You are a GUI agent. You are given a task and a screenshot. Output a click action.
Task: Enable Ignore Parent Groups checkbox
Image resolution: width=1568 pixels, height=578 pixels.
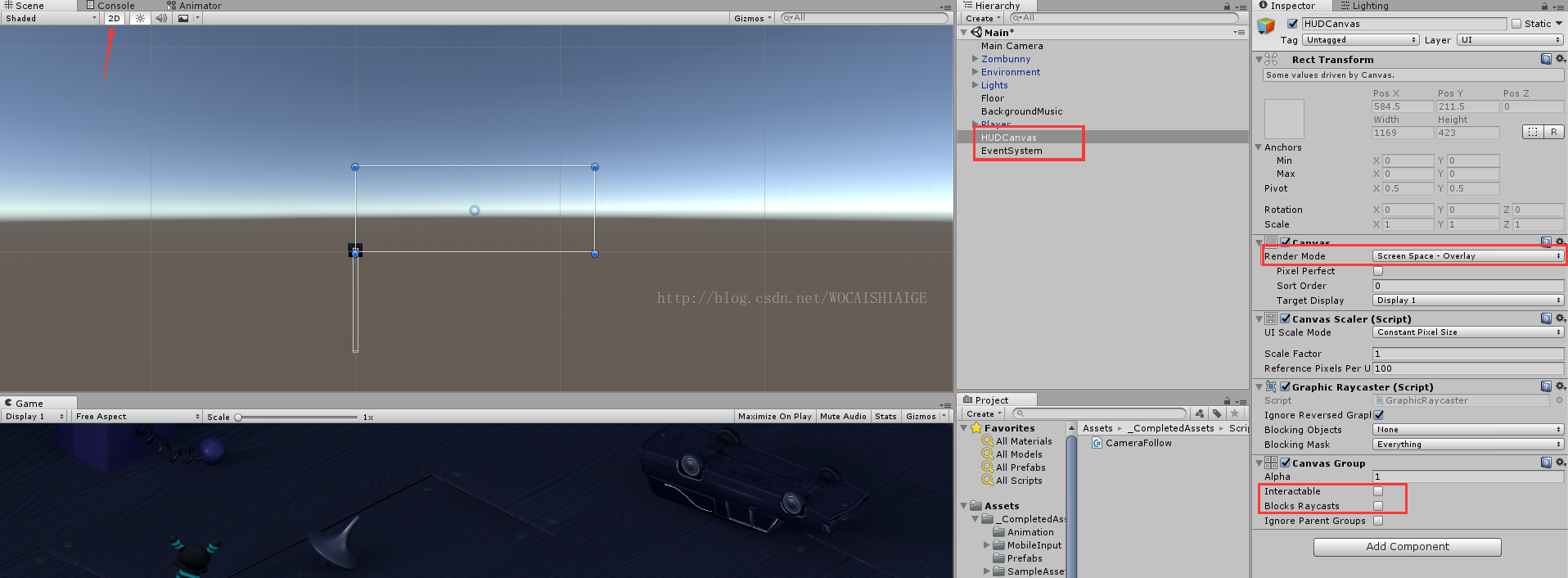point(1378,521)
